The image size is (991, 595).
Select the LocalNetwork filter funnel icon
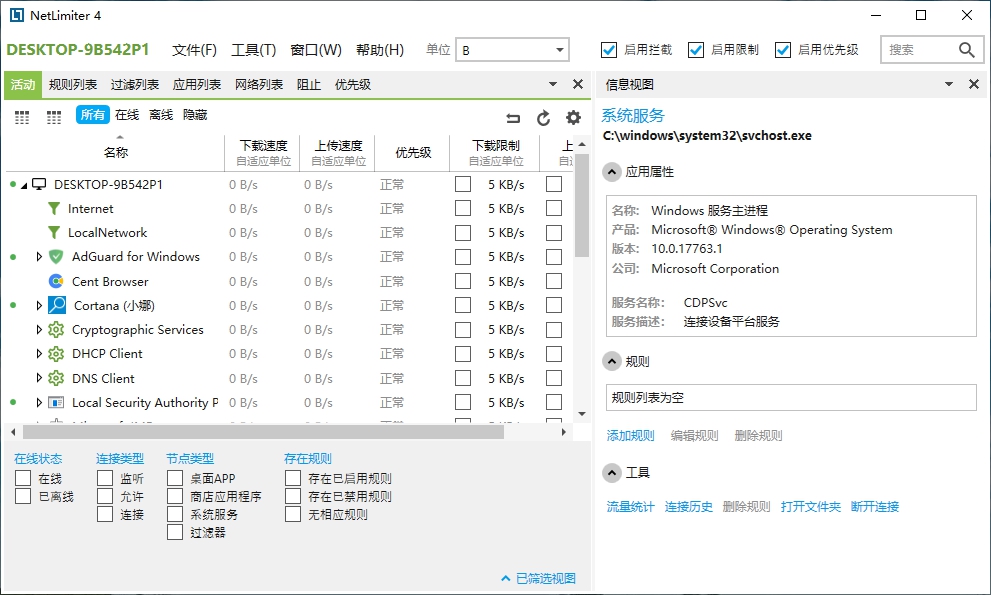click(54, 233)
